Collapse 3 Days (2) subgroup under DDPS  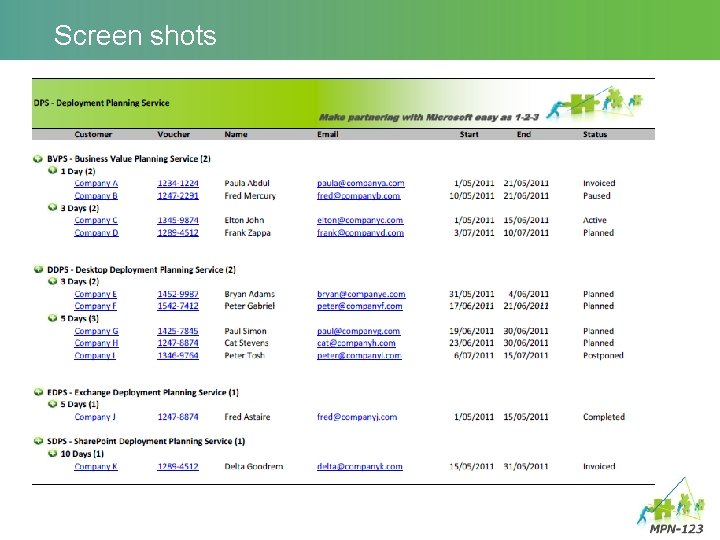(52, 281)
